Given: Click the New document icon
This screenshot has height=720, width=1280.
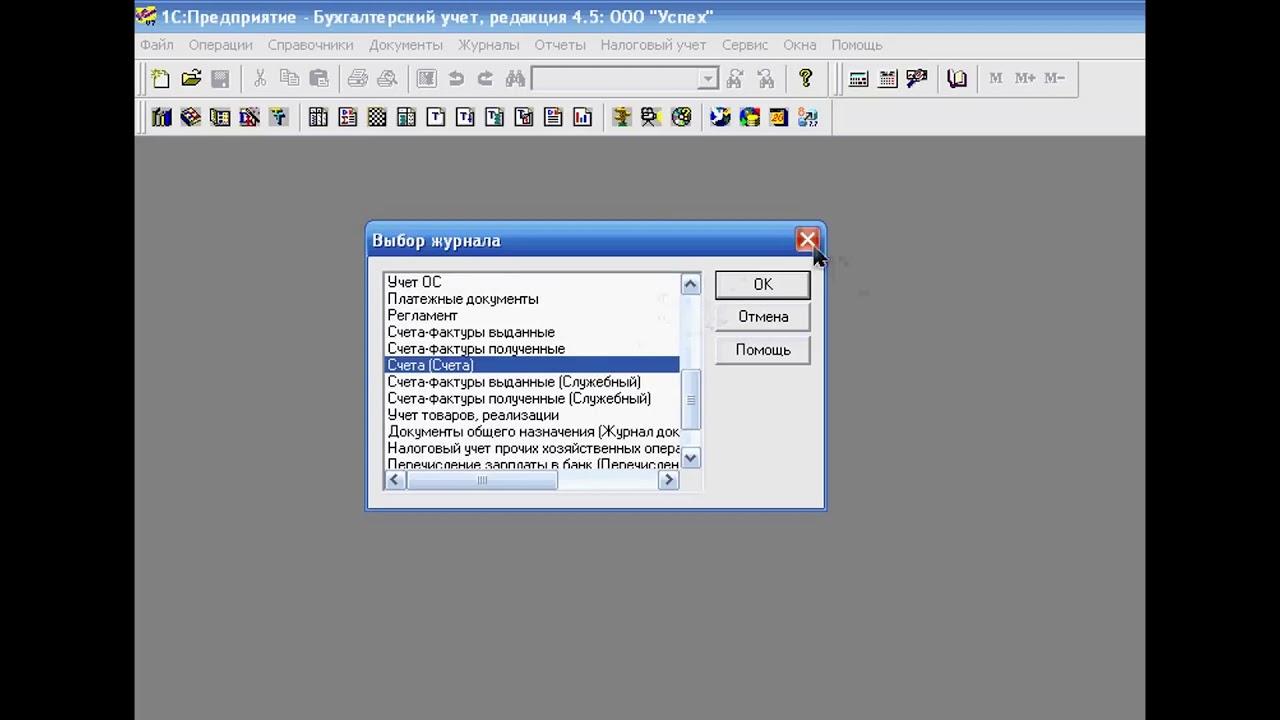Looking at the screenshot, I should pyautogui.click(x=161, y=78).
